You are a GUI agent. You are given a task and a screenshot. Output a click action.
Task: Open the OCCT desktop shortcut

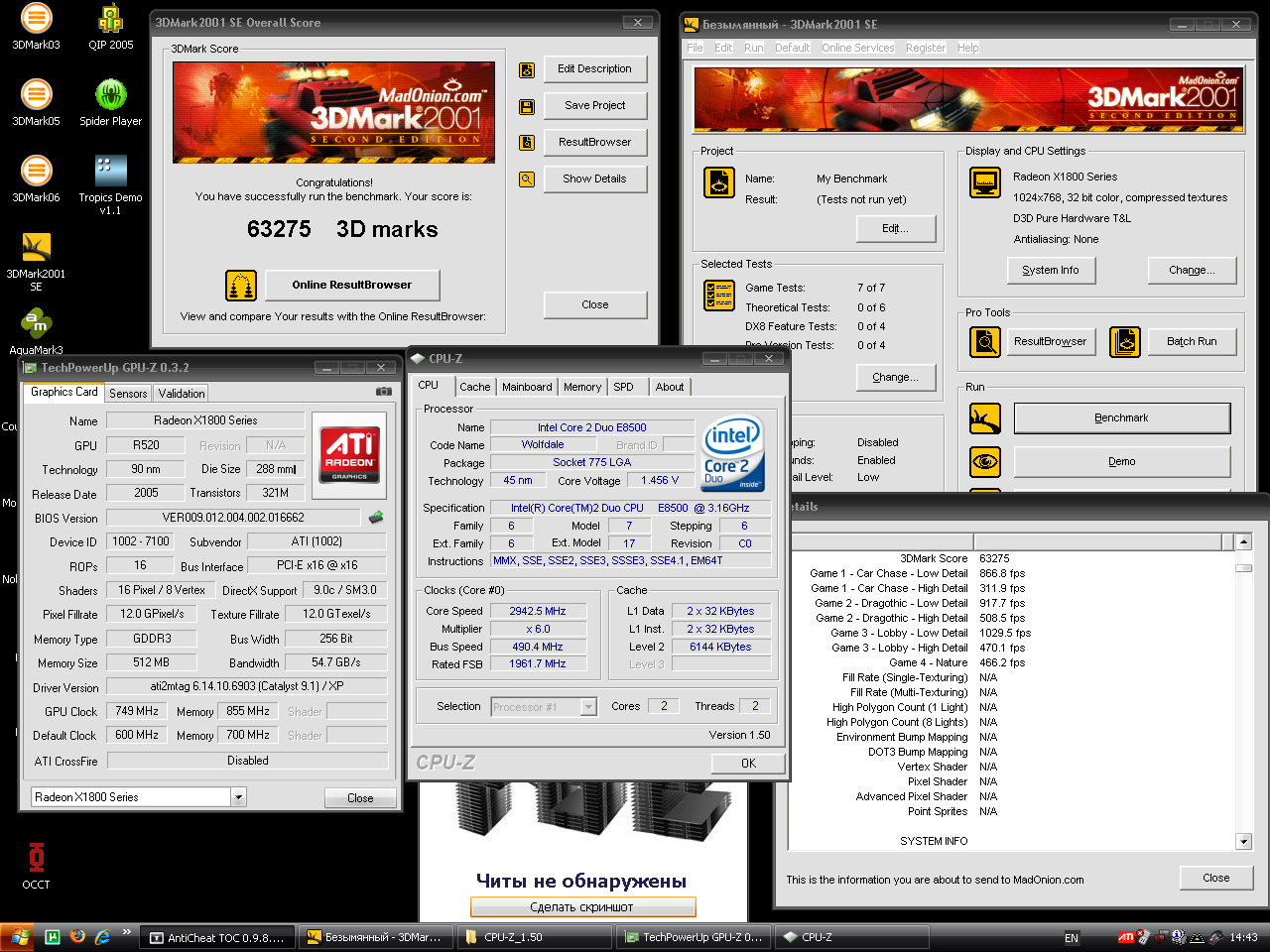click(36, 866)
